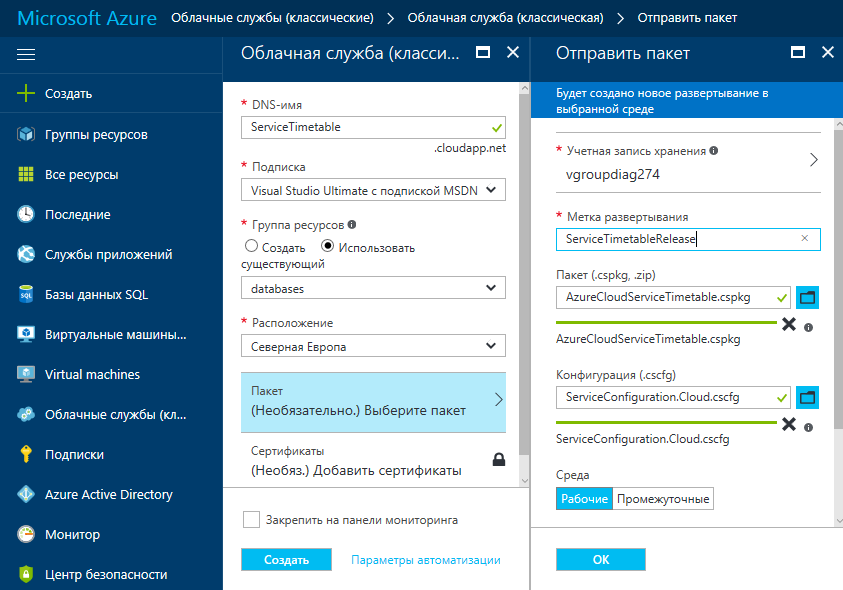Screen dimensions: 843x590
Task: Open the Расположение Северная Европа dropdown
Action: click(373, 346)
